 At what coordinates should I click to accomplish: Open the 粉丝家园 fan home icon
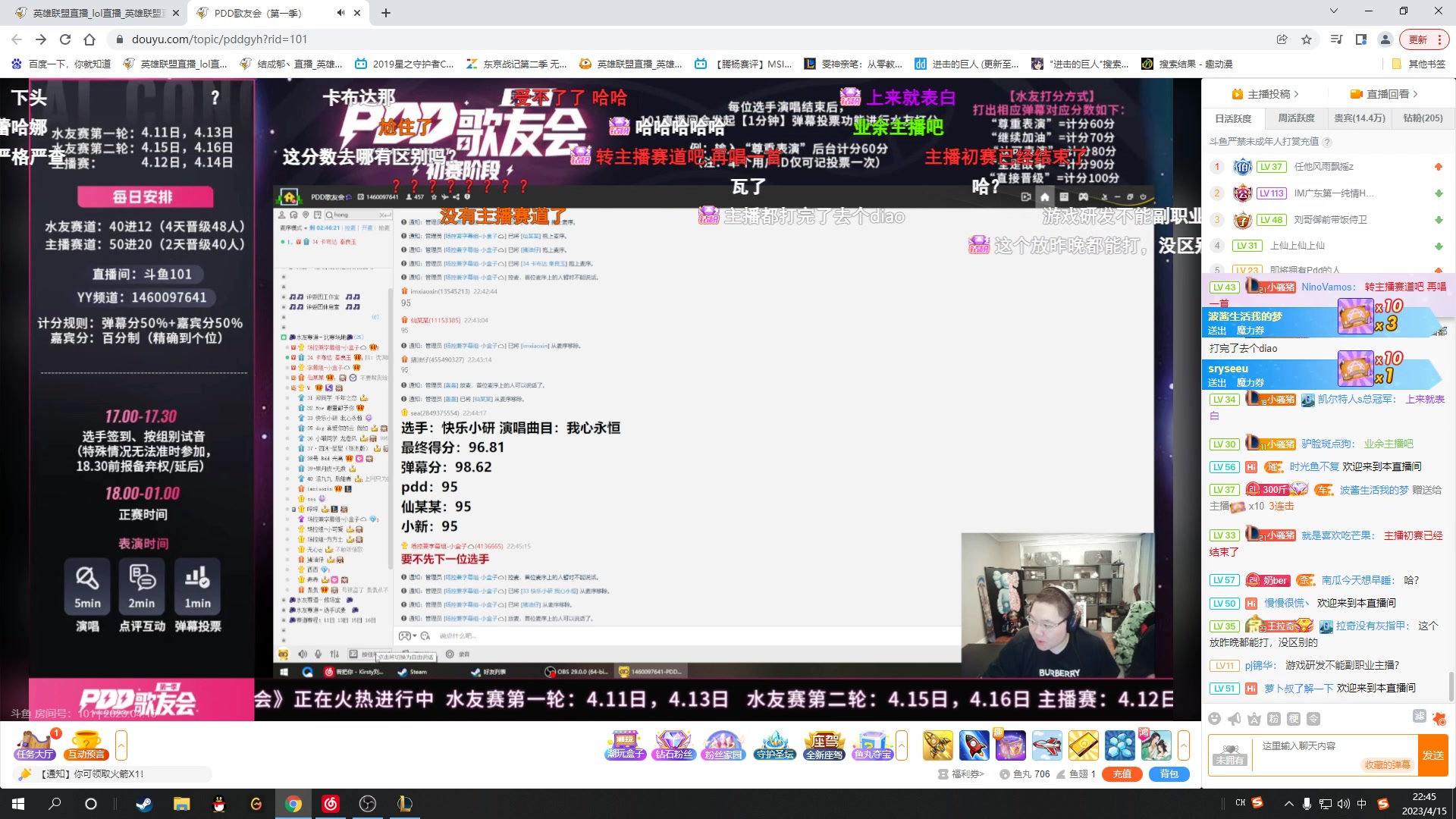click(x=723, y=743)
